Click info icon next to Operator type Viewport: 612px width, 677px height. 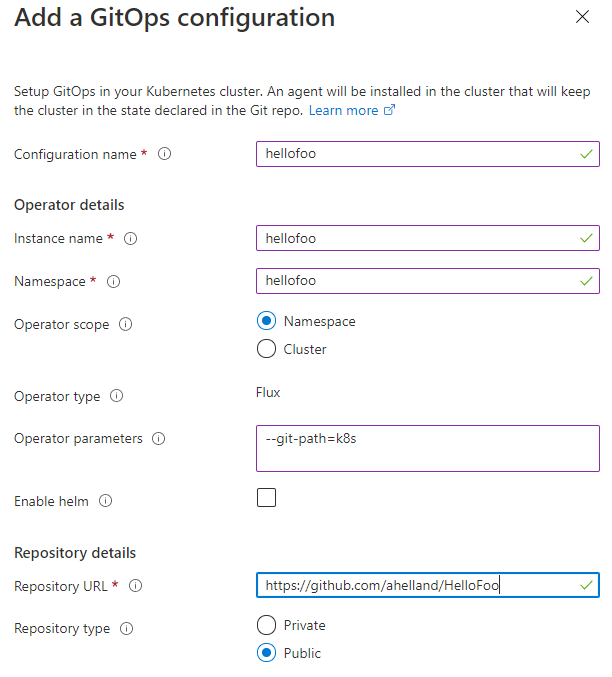point(117,395)
